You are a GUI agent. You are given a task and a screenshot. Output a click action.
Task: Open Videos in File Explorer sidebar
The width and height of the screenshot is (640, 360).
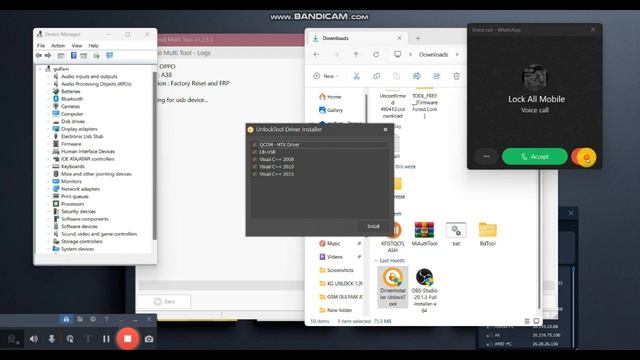[x=331, y=257]
